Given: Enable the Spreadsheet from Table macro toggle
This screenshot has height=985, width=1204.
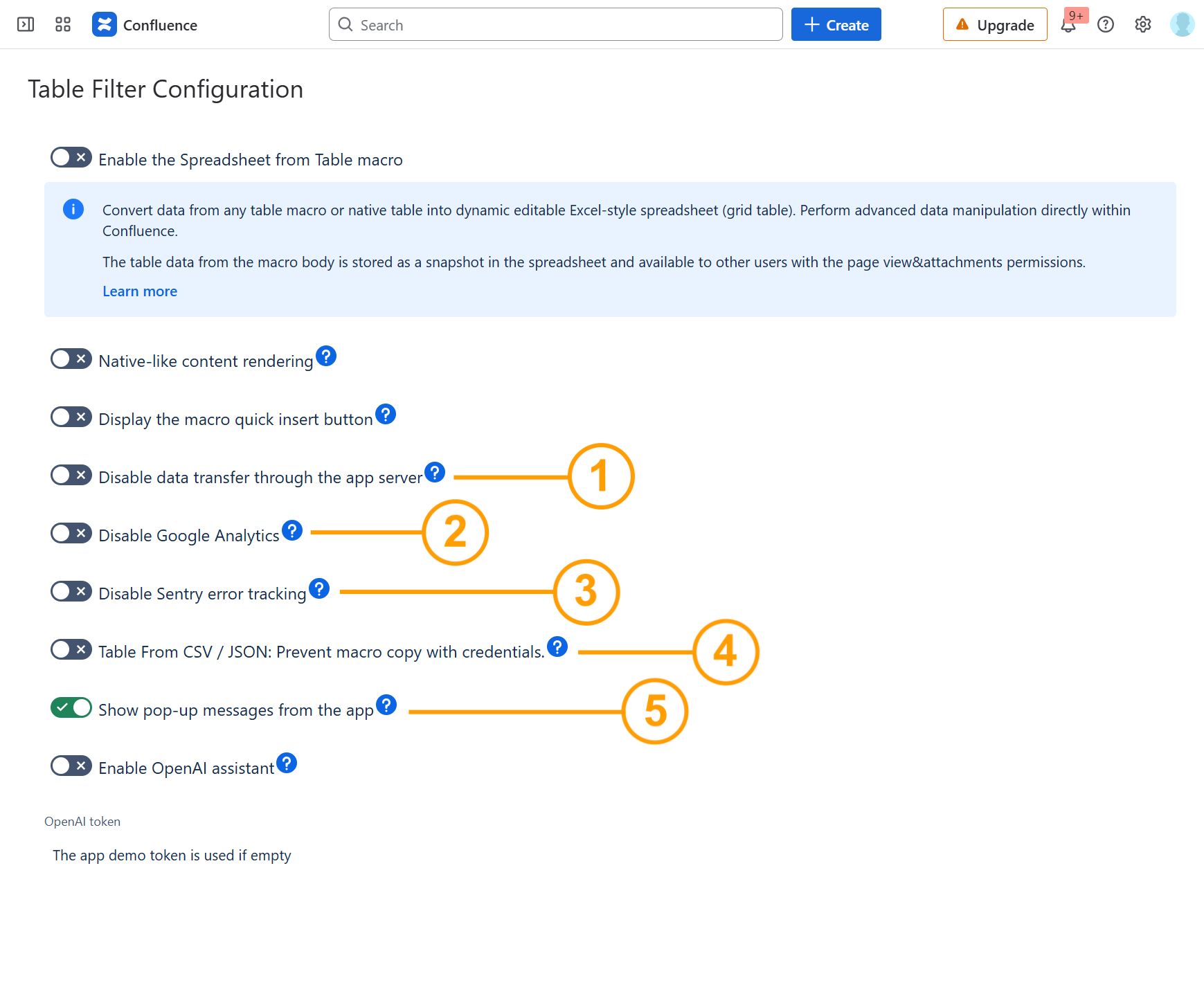Looking at the screenshot, I should [x=71, y=158].
